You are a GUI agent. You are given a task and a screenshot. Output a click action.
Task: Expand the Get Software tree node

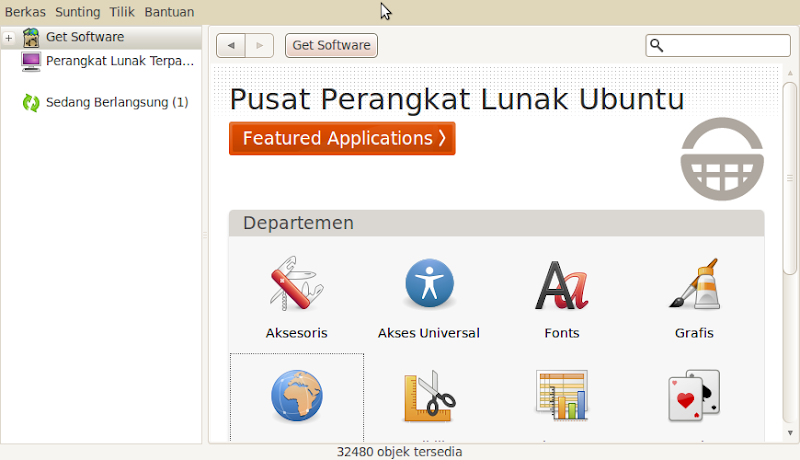9,38
